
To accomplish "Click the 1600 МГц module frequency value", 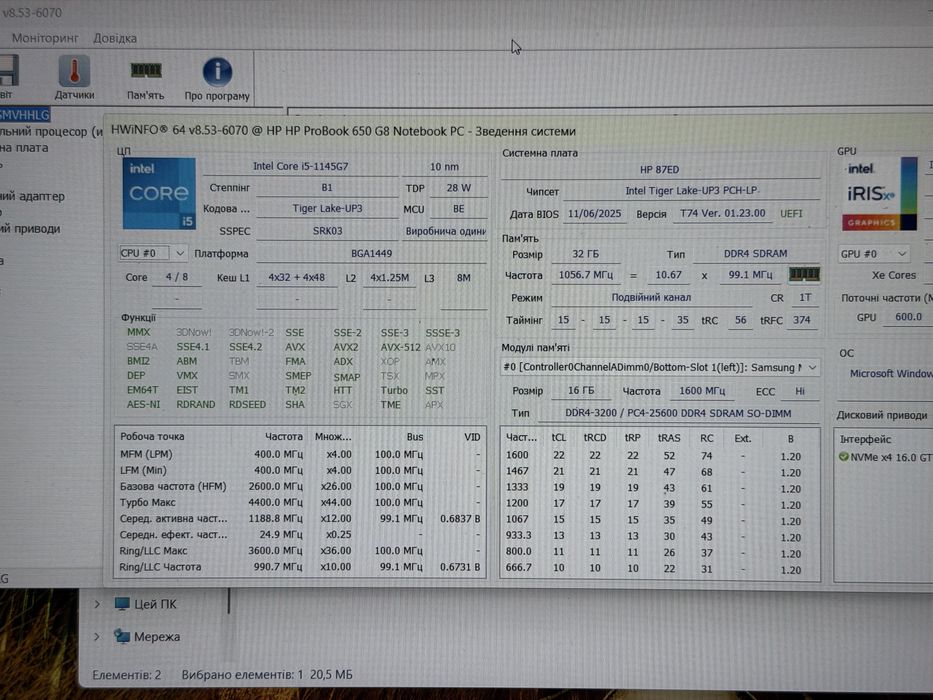I will click(702, 391).
